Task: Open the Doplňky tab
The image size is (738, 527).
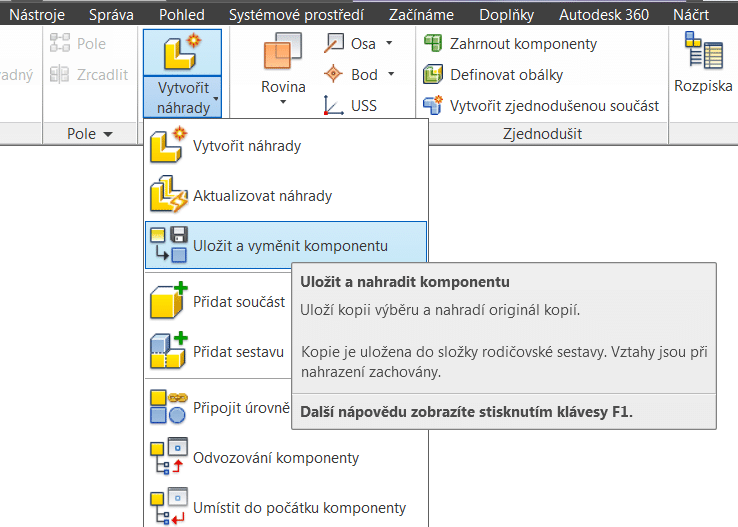Action: [506, 15]
